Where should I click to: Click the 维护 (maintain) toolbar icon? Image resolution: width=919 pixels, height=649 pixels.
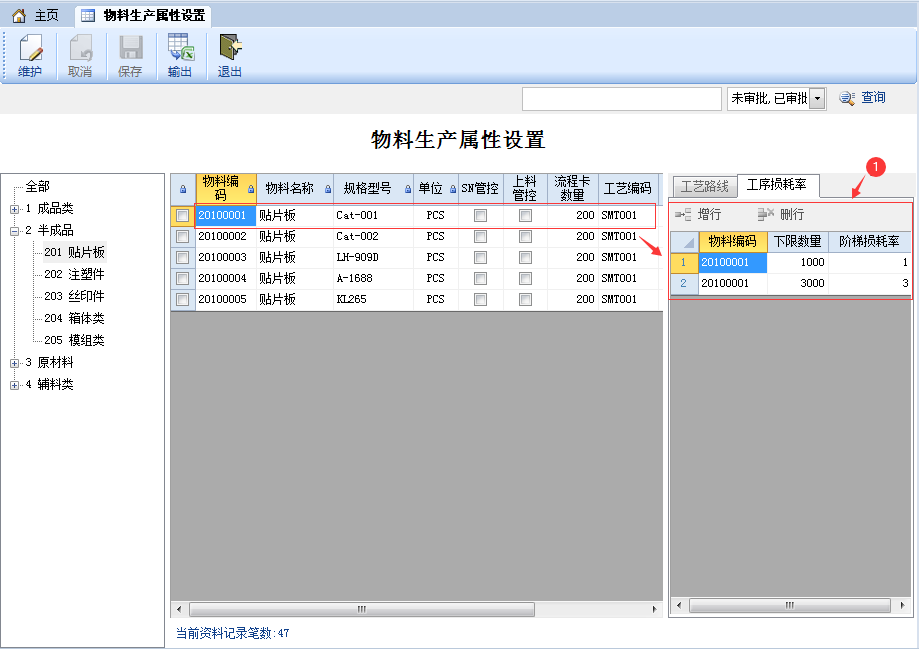(30, 48)
